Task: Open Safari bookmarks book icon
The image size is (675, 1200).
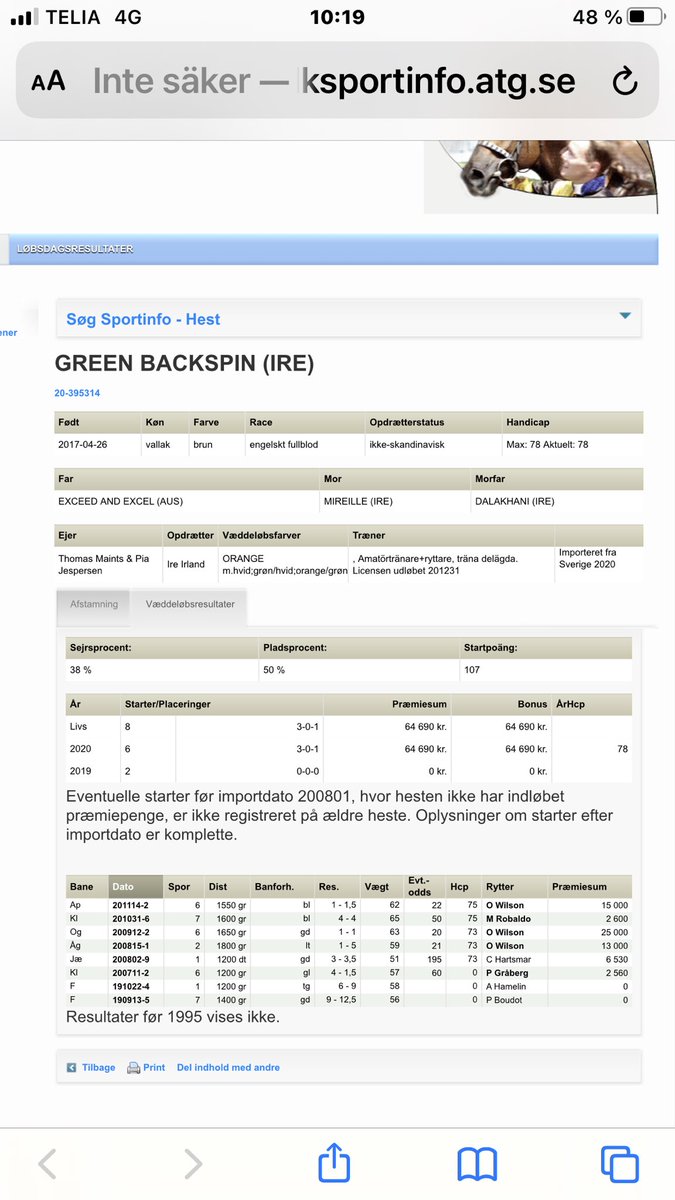Action: [x=477, y=1165]
